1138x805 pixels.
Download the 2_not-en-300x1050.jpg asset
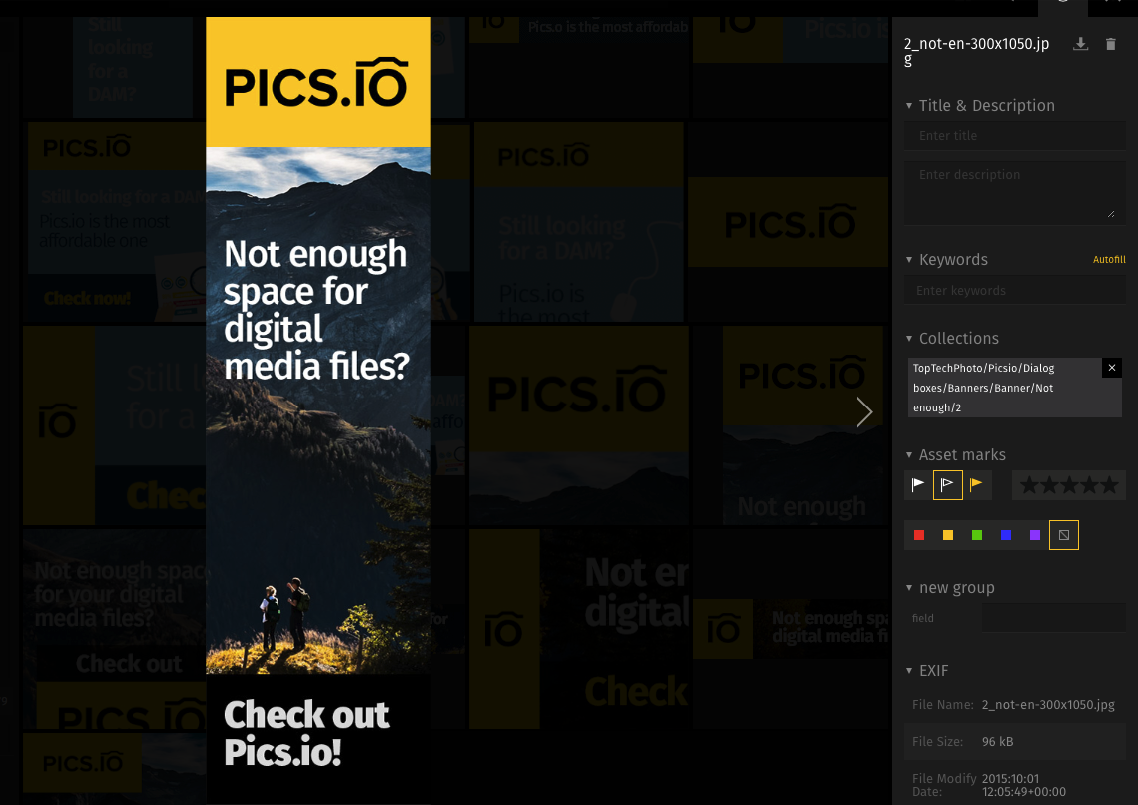1080,44
